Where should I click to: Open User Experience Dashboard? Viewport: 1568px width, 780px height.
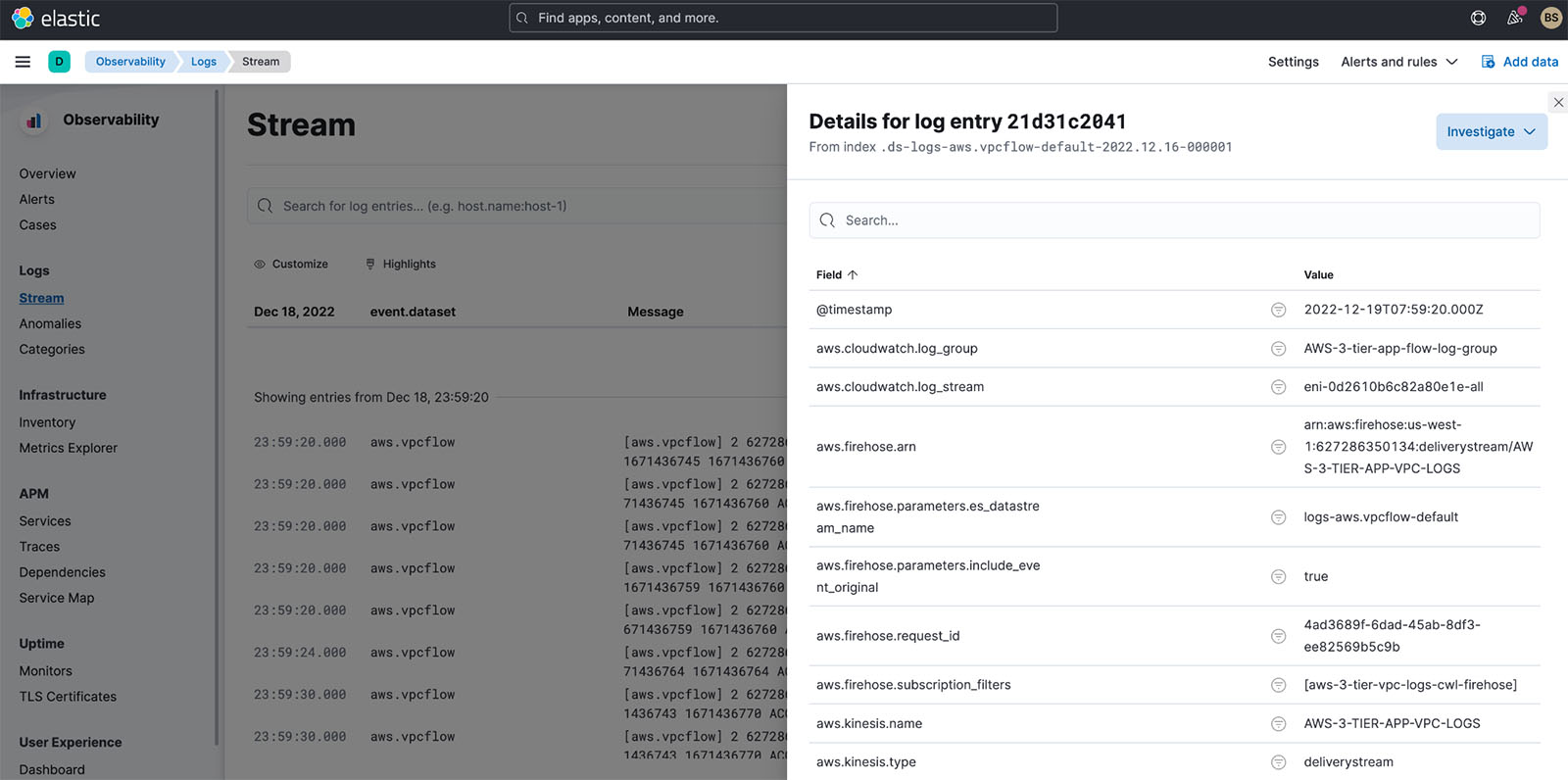click(x=52, y=770)
